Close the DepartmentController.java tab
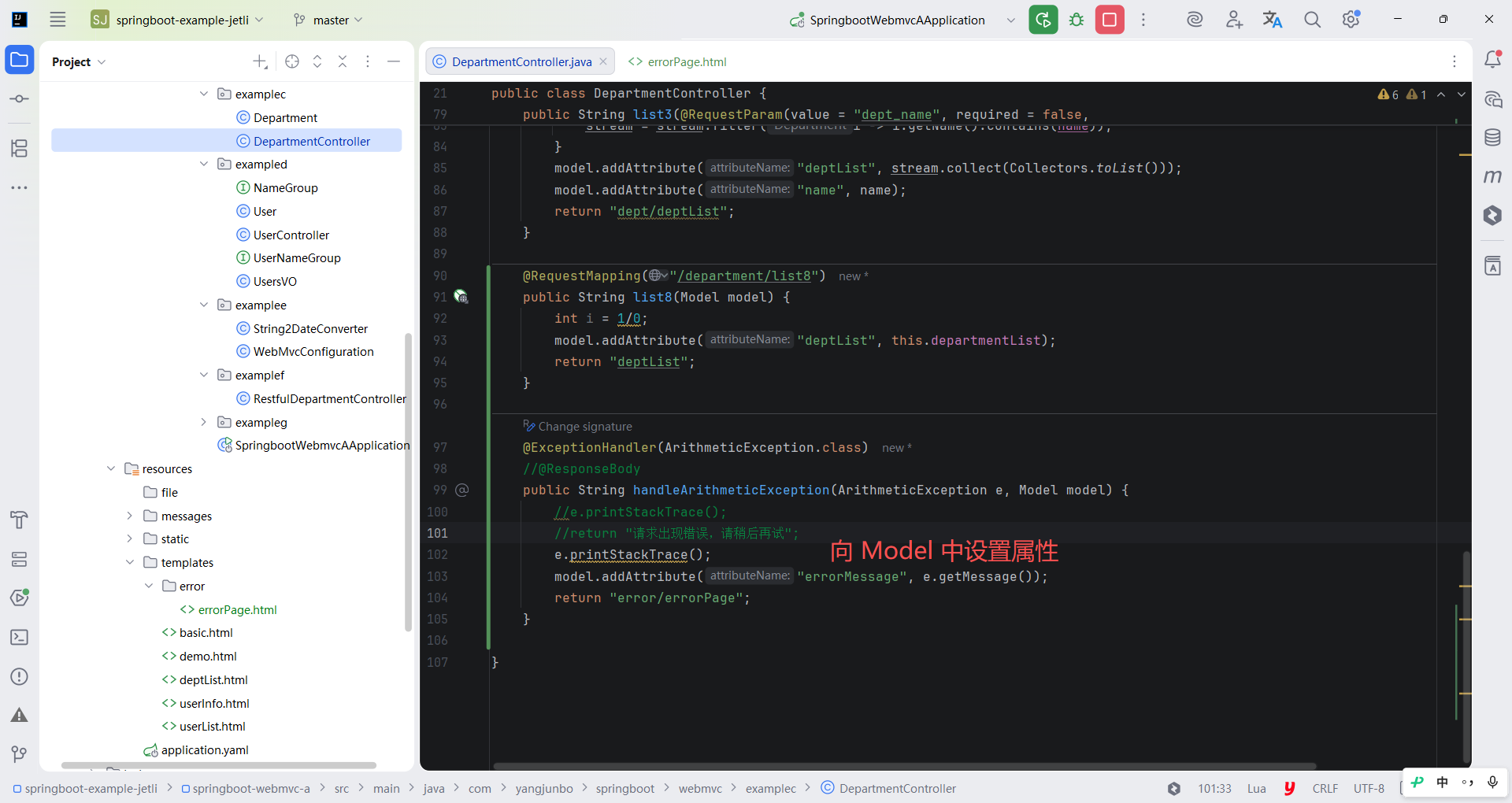Image resolution: width=1512 pixels, height=803 pixels. click(x=603, y=61)
